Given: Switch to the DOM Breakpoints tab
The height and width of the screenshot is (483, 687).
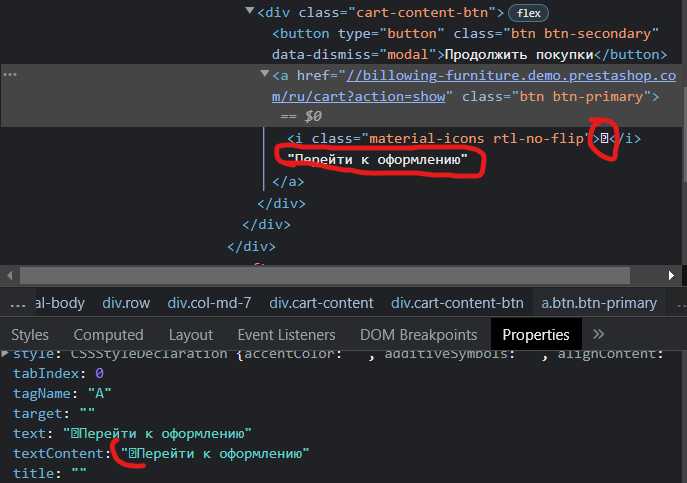Looking at the screenshot, I should click(x=418, y=335).
